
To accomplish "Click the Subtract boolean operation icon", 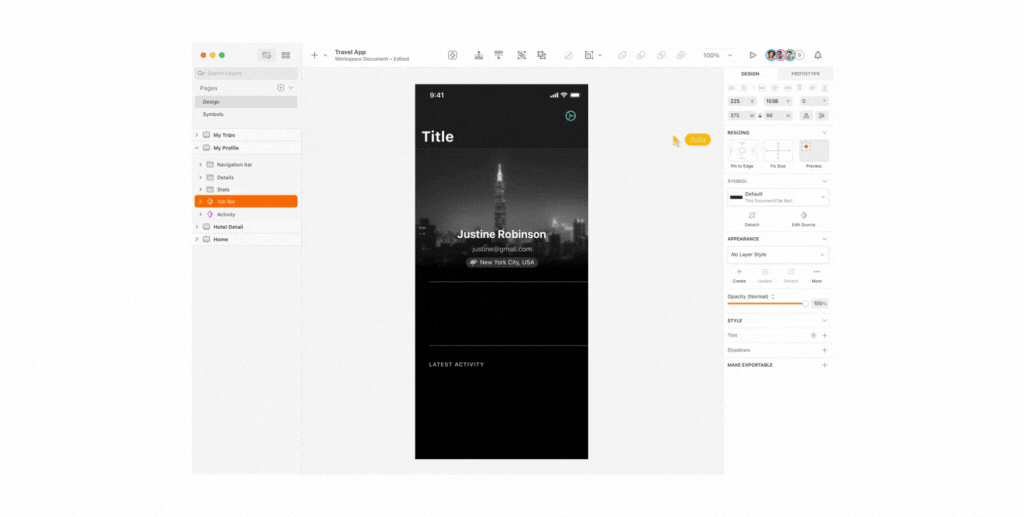I will [641, 55].
